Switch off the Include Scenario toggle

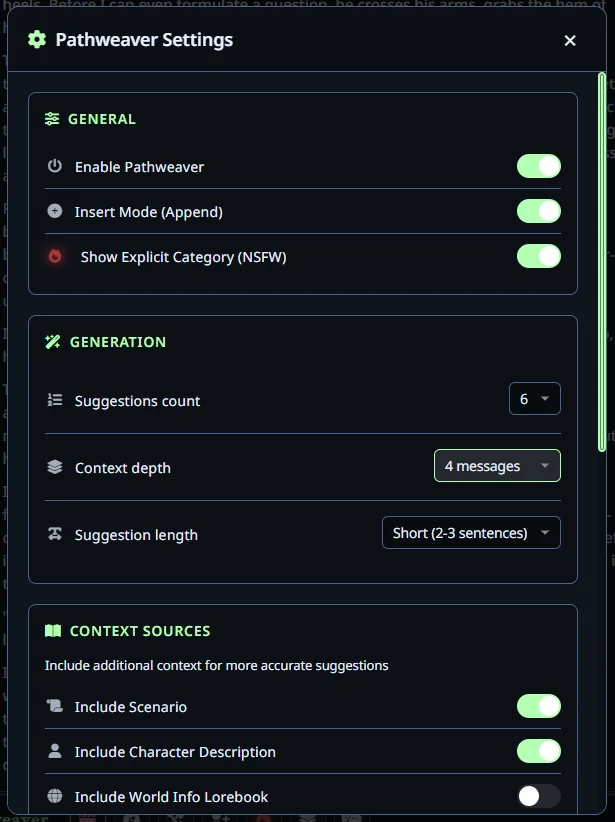(538, 706)
